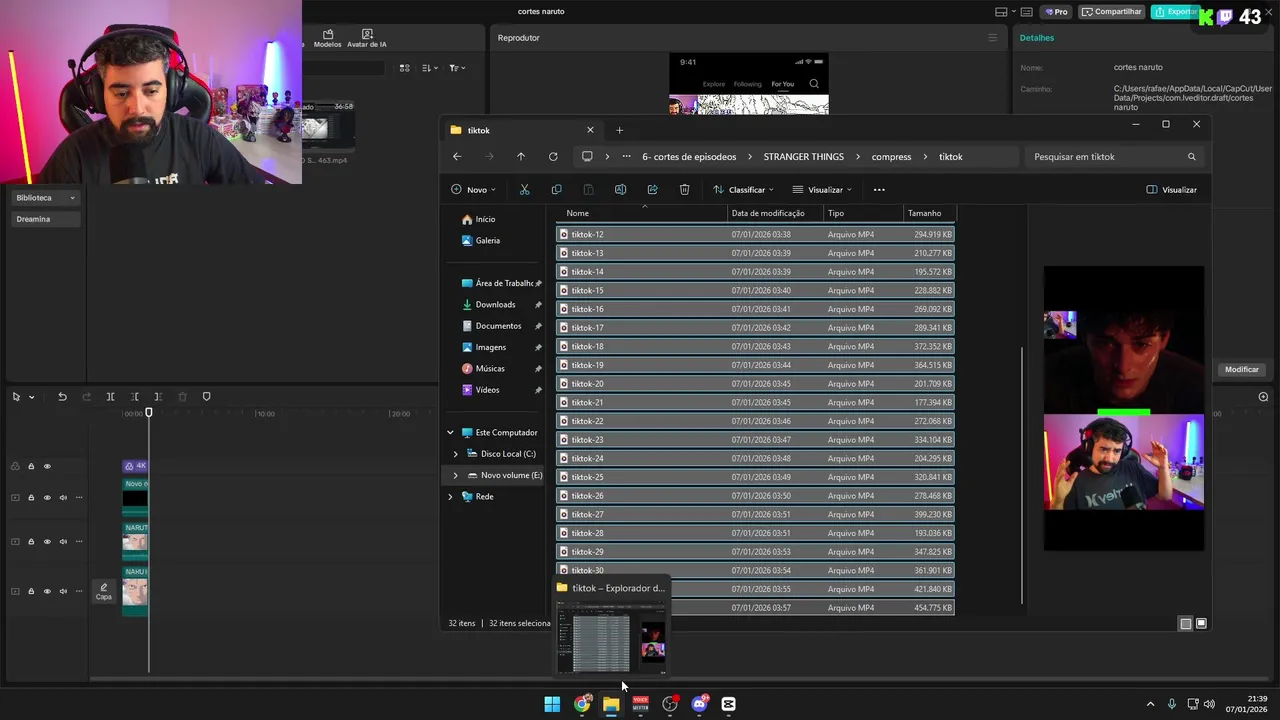Hide the middle NARUTO video track
This screenshot has height=720, width=1280.
coord(47,541)
